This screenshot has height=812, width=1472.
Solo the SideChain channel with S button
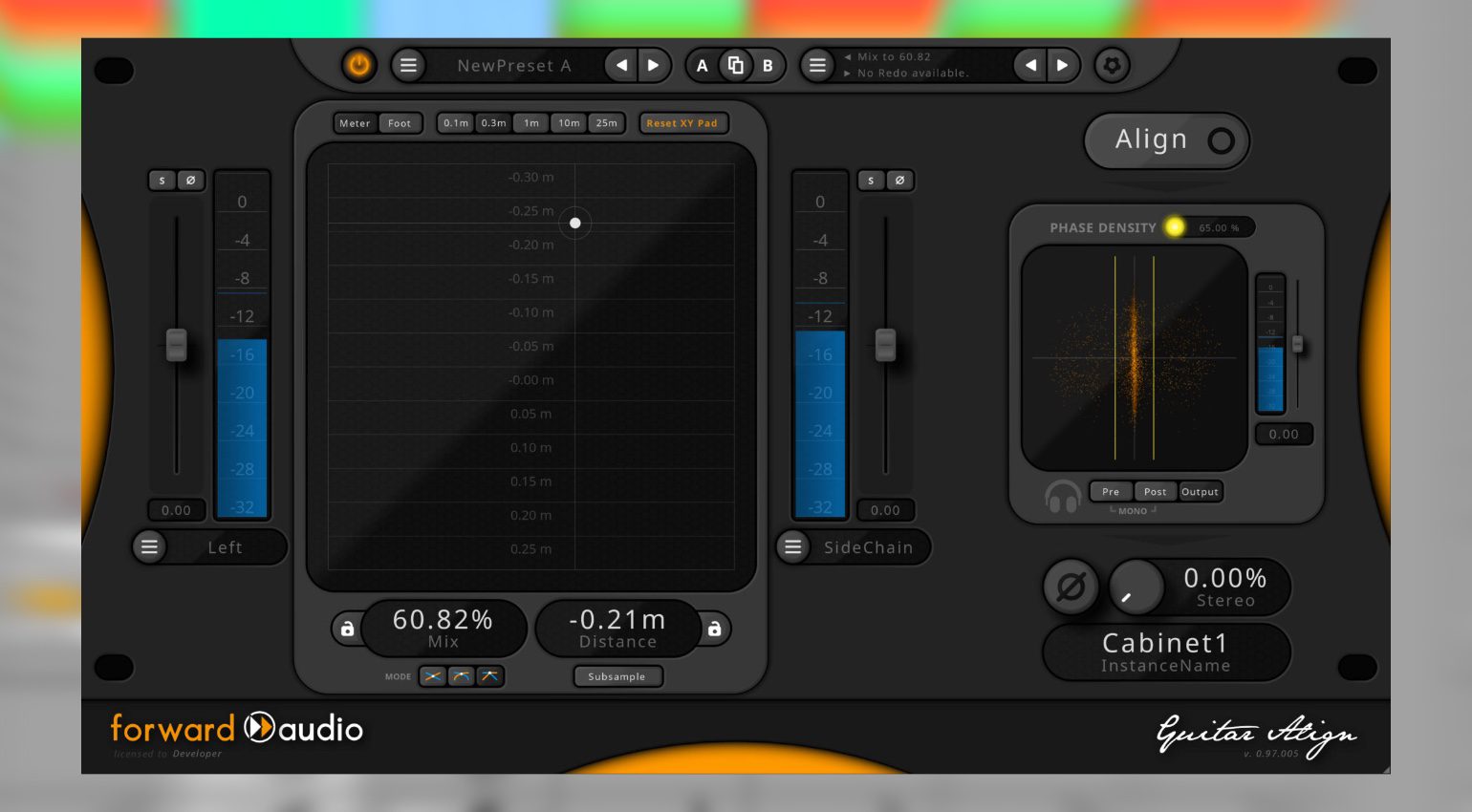[x=871, y=180]
